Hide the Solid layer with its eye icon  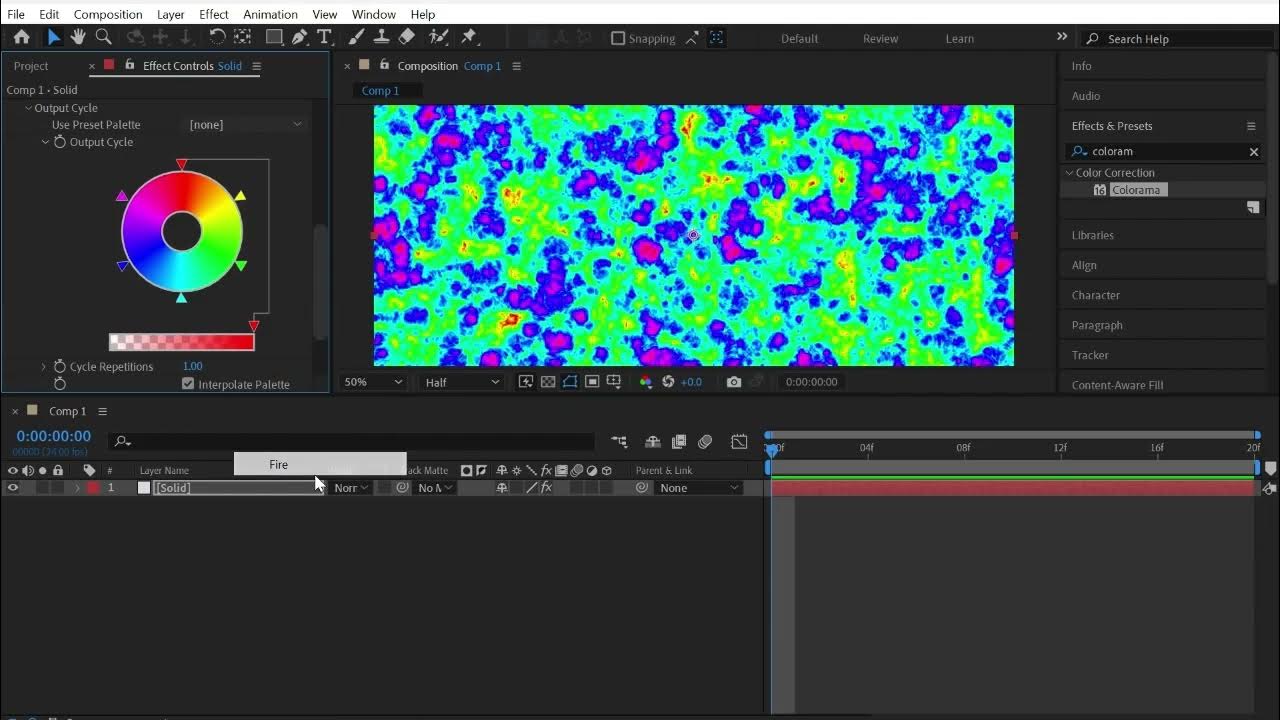[13, 488]
